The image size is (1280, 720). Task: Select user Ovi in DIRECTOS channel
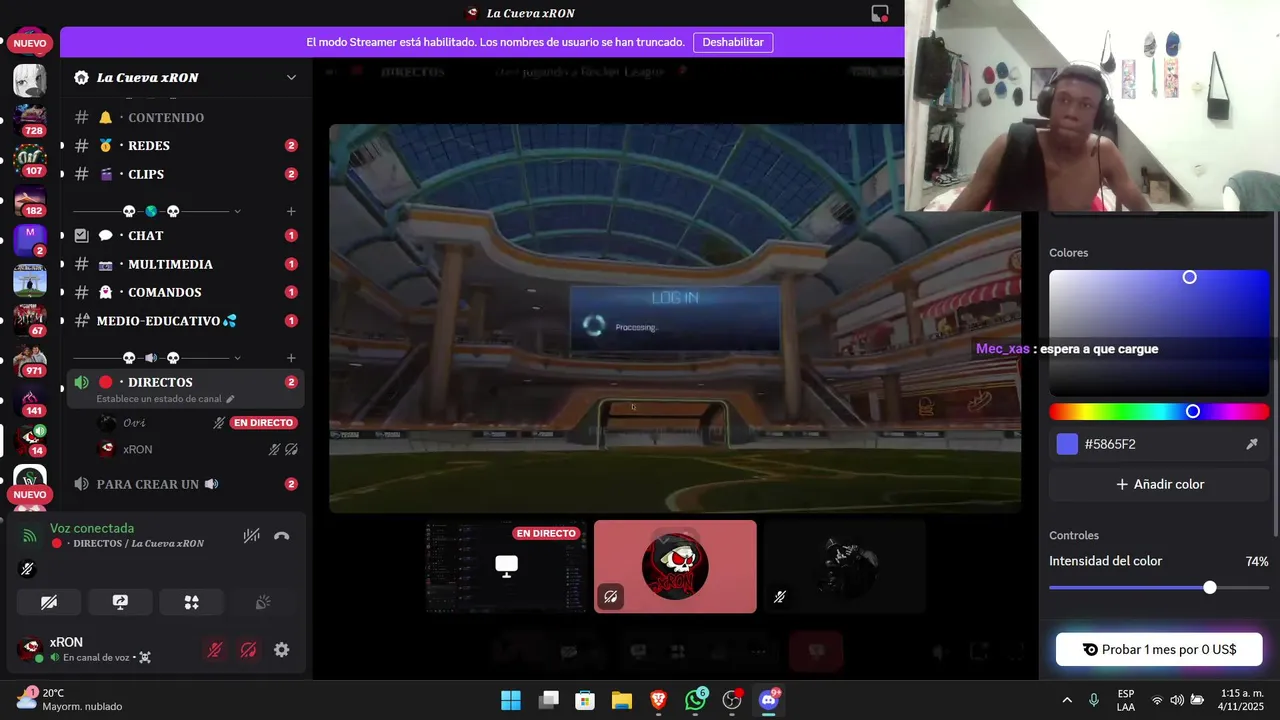tap(198, 423)
